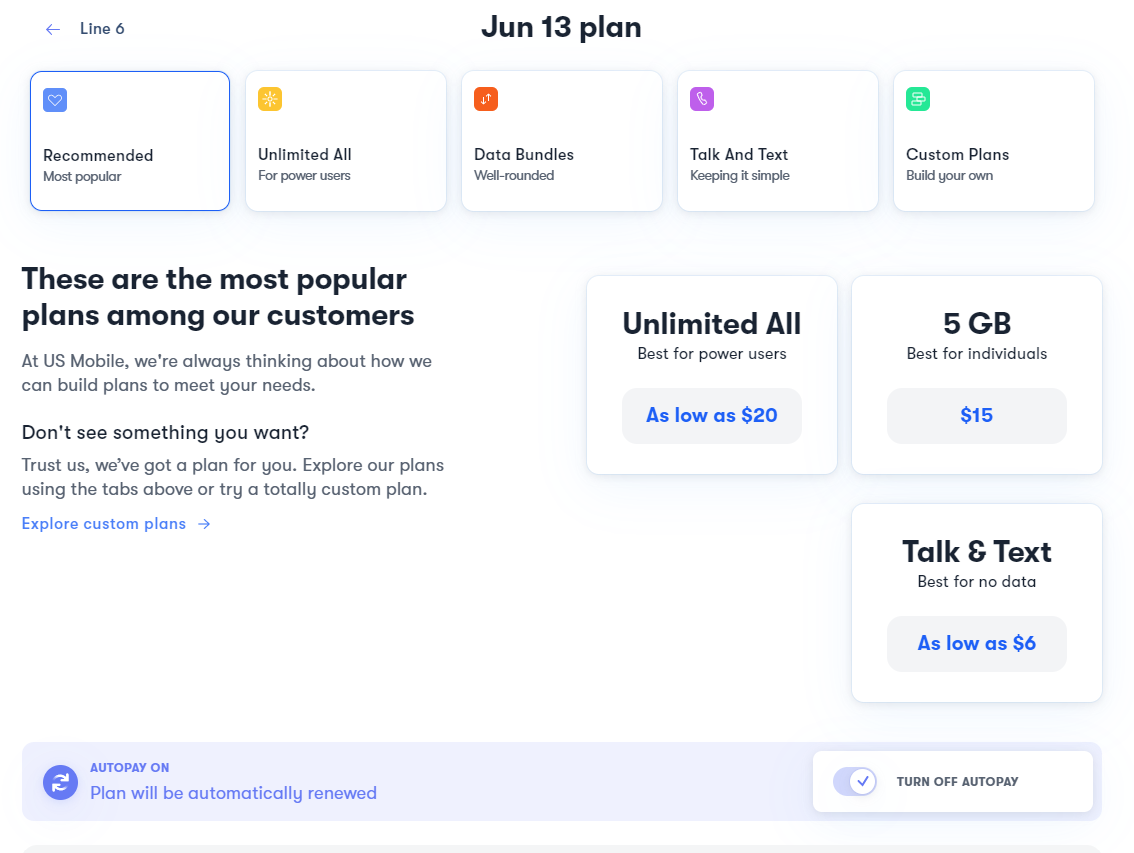This screenshot has height=853, width=1134.
Task: Go back via the Line 6 label
Action: (102, 29)
